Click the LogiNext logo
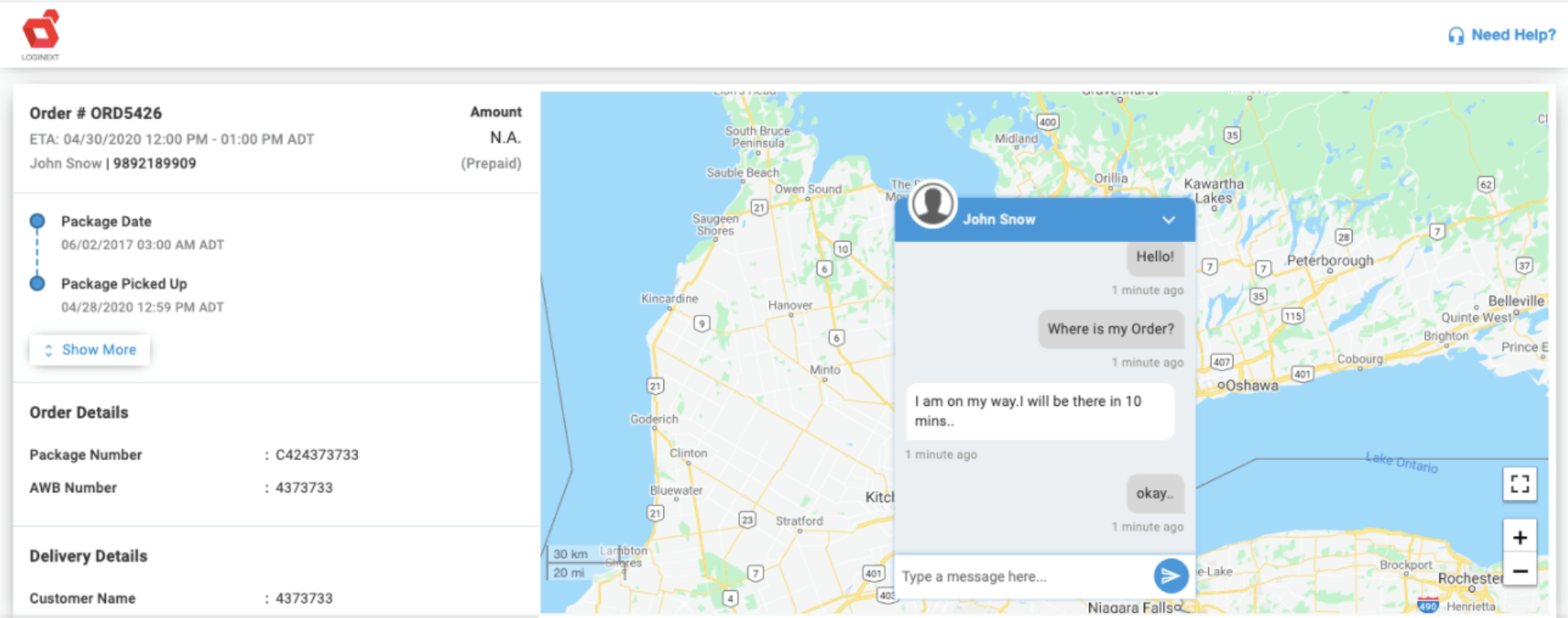 [x=41, y=34]
